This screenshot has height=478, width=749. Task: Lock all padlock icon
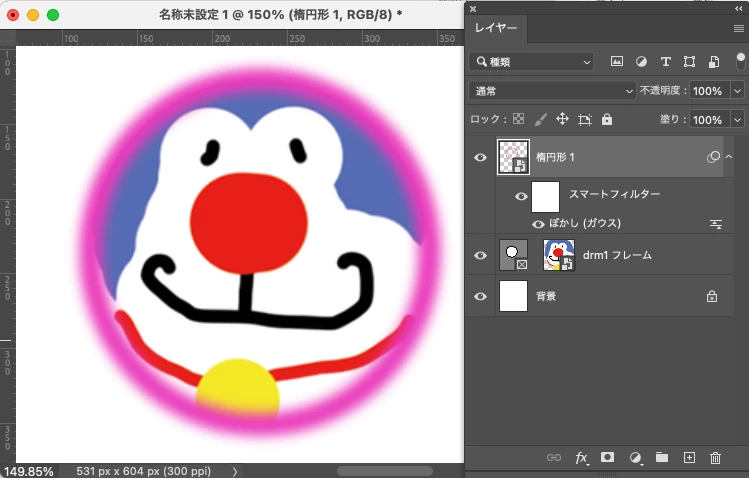[607, 119]
